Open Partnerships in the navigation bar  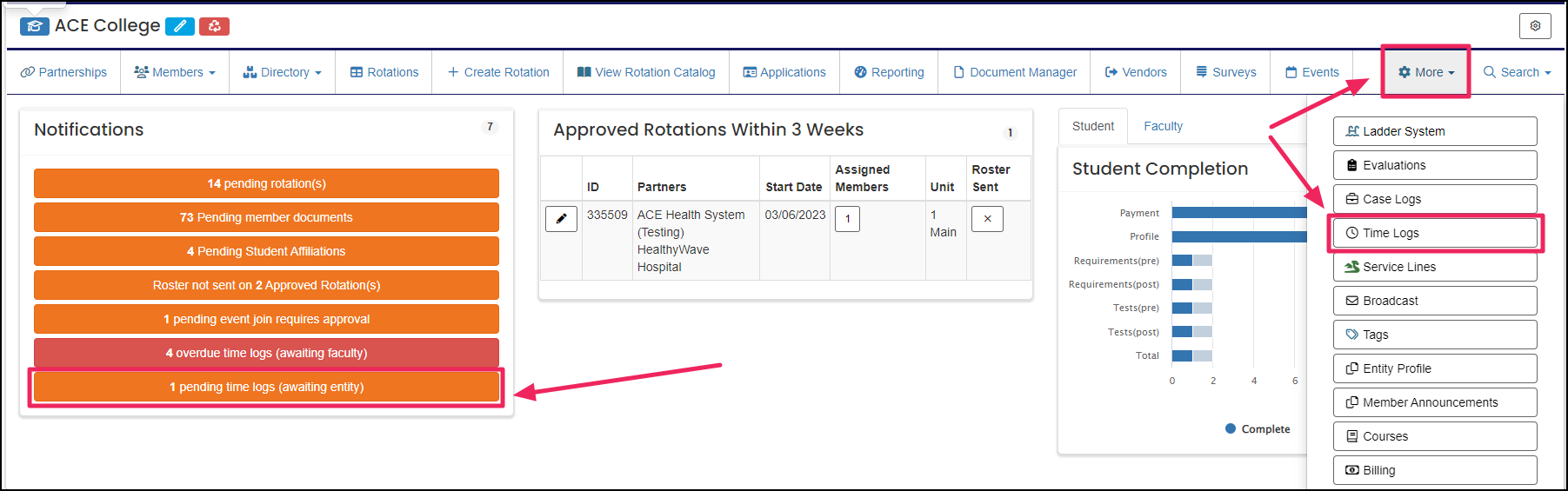pyautogui.click(x=63, y=72)
